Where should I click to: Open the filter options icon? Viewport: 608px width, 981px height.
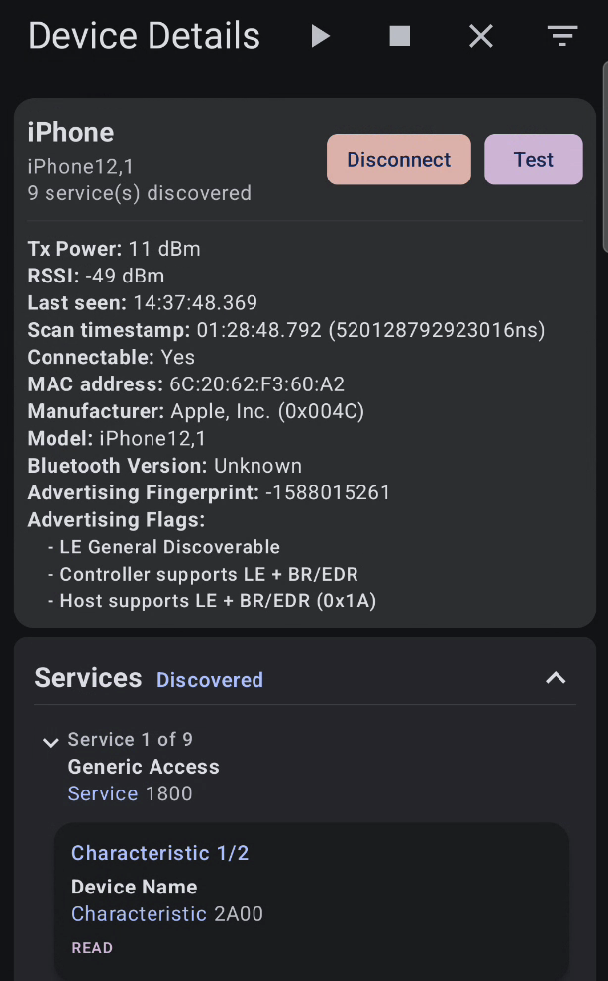click(x=561, y=35)
